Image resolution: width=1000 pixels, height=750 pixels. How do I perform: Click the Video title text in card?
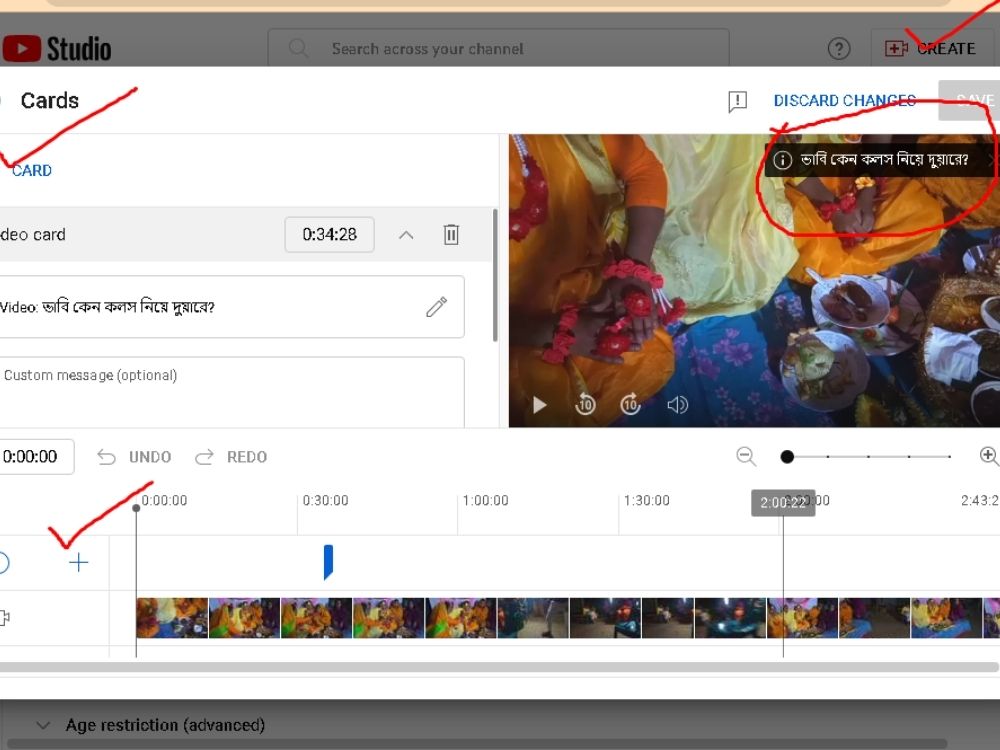(x=107, y=307)
